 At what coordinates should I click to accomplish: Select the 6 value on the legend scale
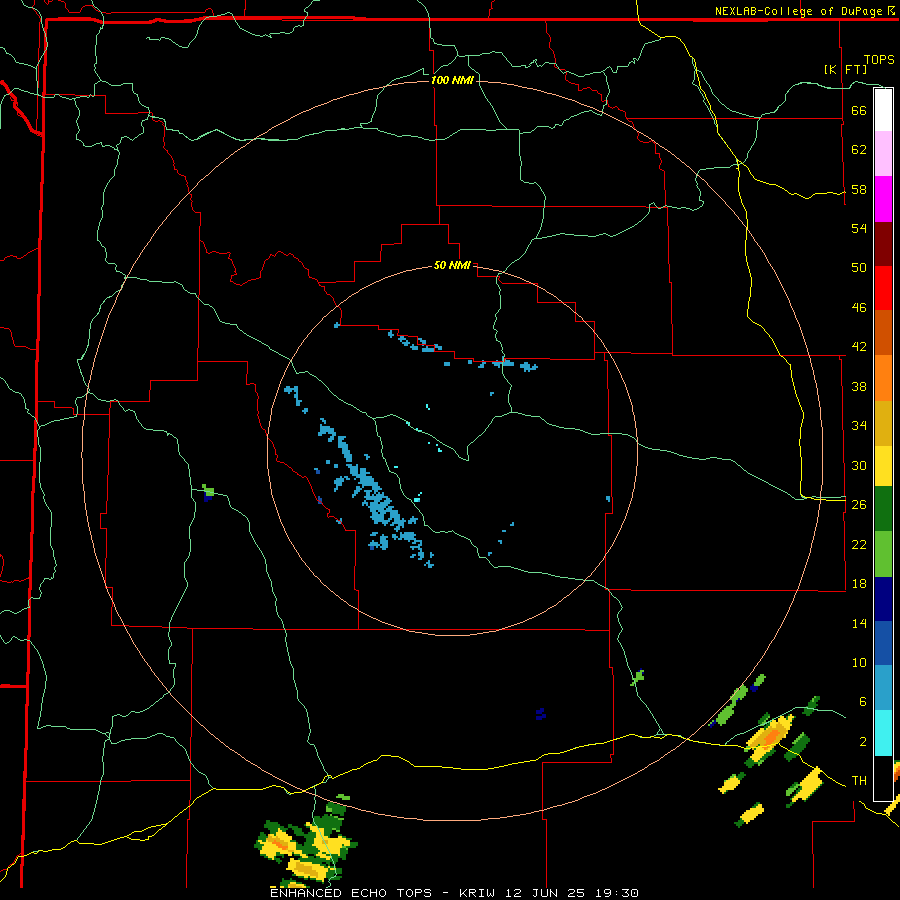[x=863, y=702]
